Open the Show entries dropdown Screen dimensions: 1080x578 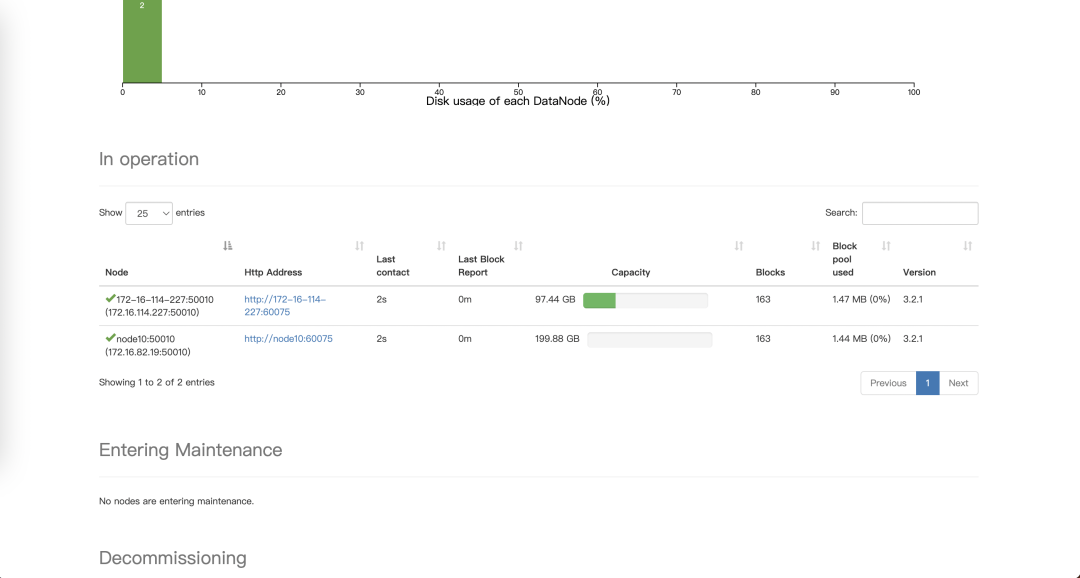pos(148,213)
